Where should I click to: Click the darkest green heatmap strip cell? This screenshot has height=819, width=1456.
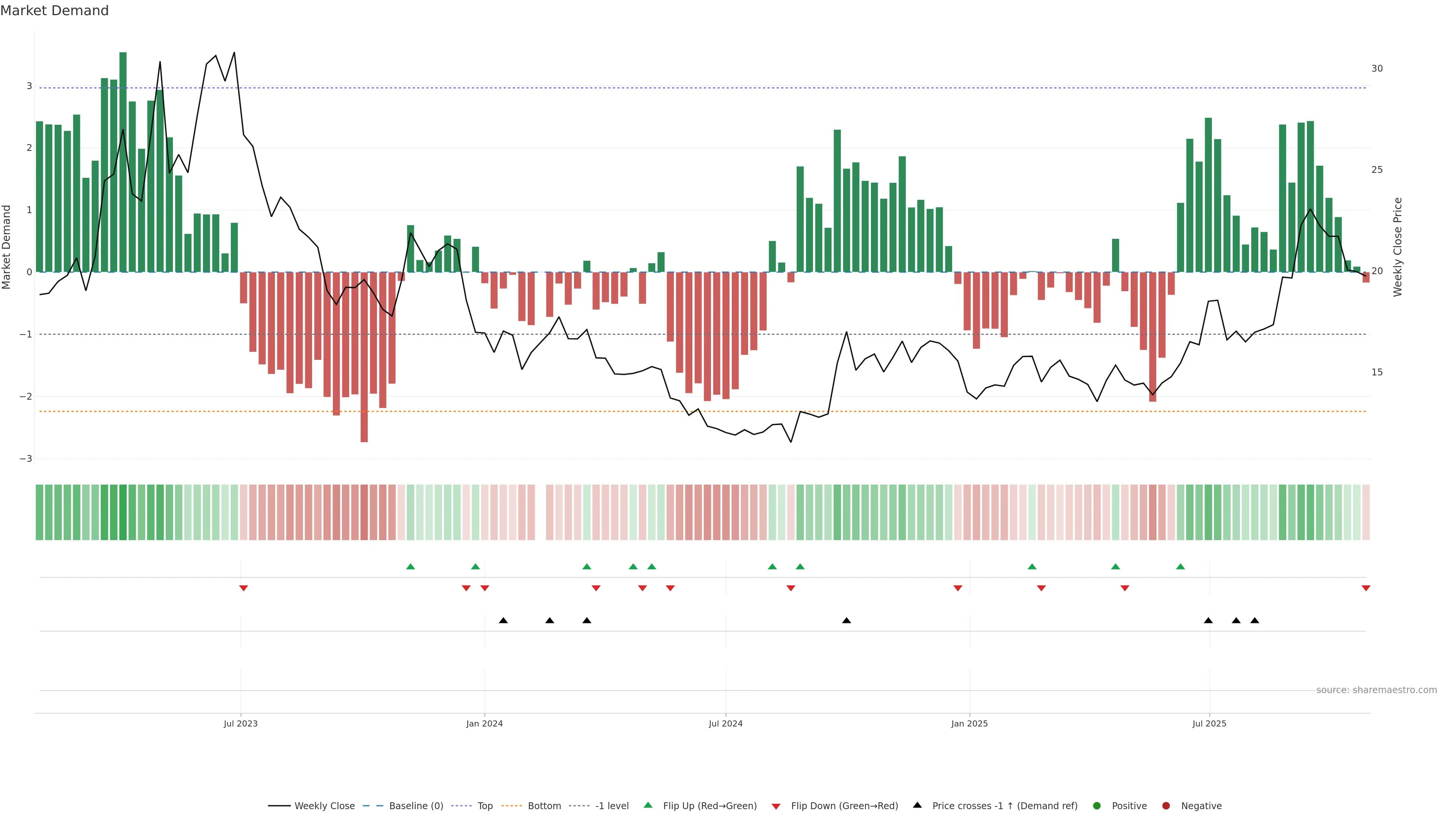point(123,512)
